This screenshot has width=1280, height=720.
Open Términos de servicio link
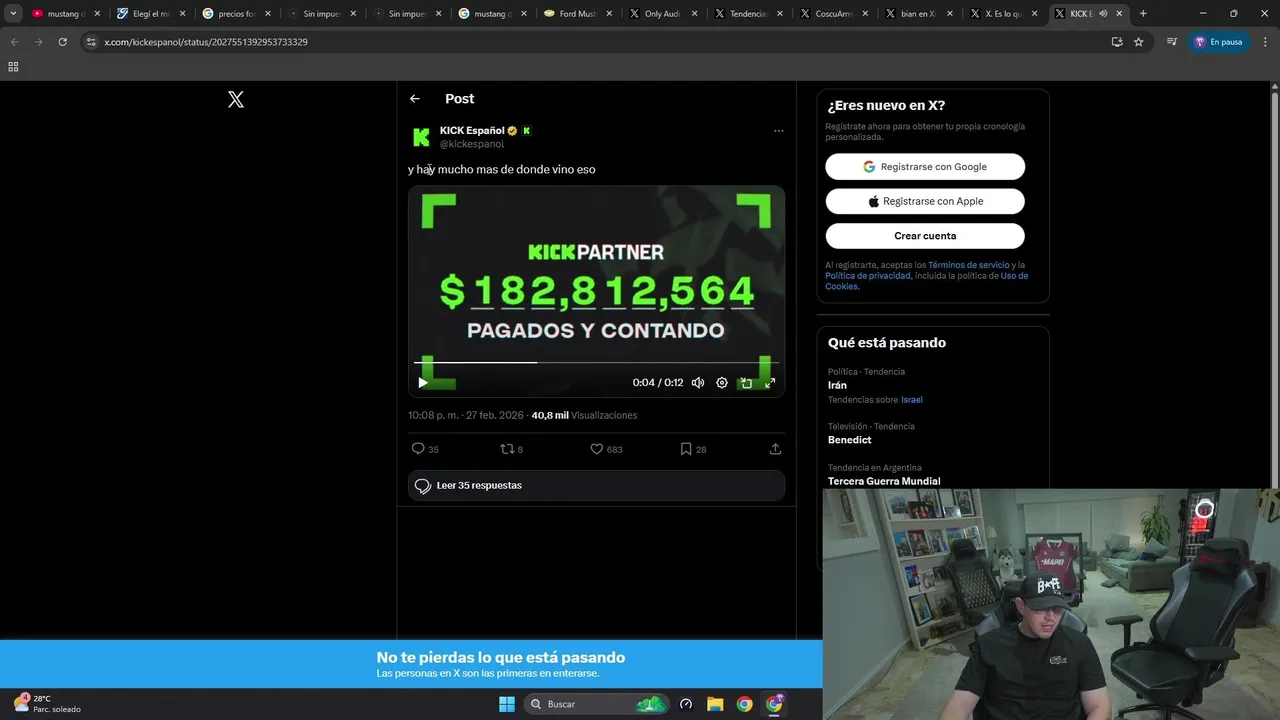pos(968,265)
